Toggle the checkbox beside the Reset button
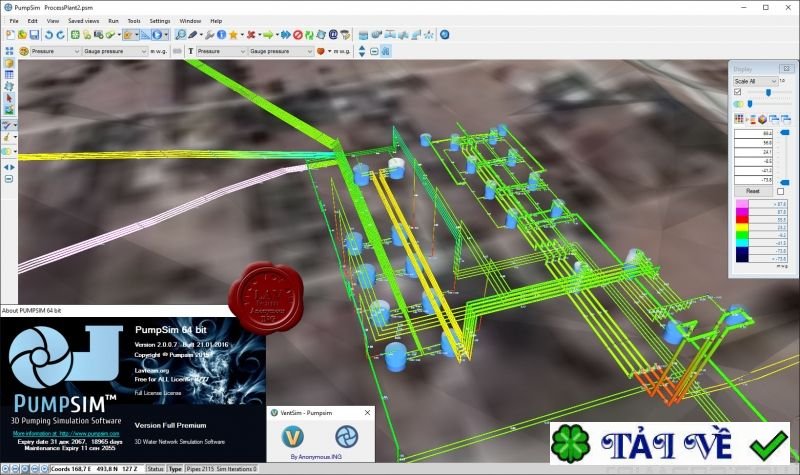 [781, 191]
